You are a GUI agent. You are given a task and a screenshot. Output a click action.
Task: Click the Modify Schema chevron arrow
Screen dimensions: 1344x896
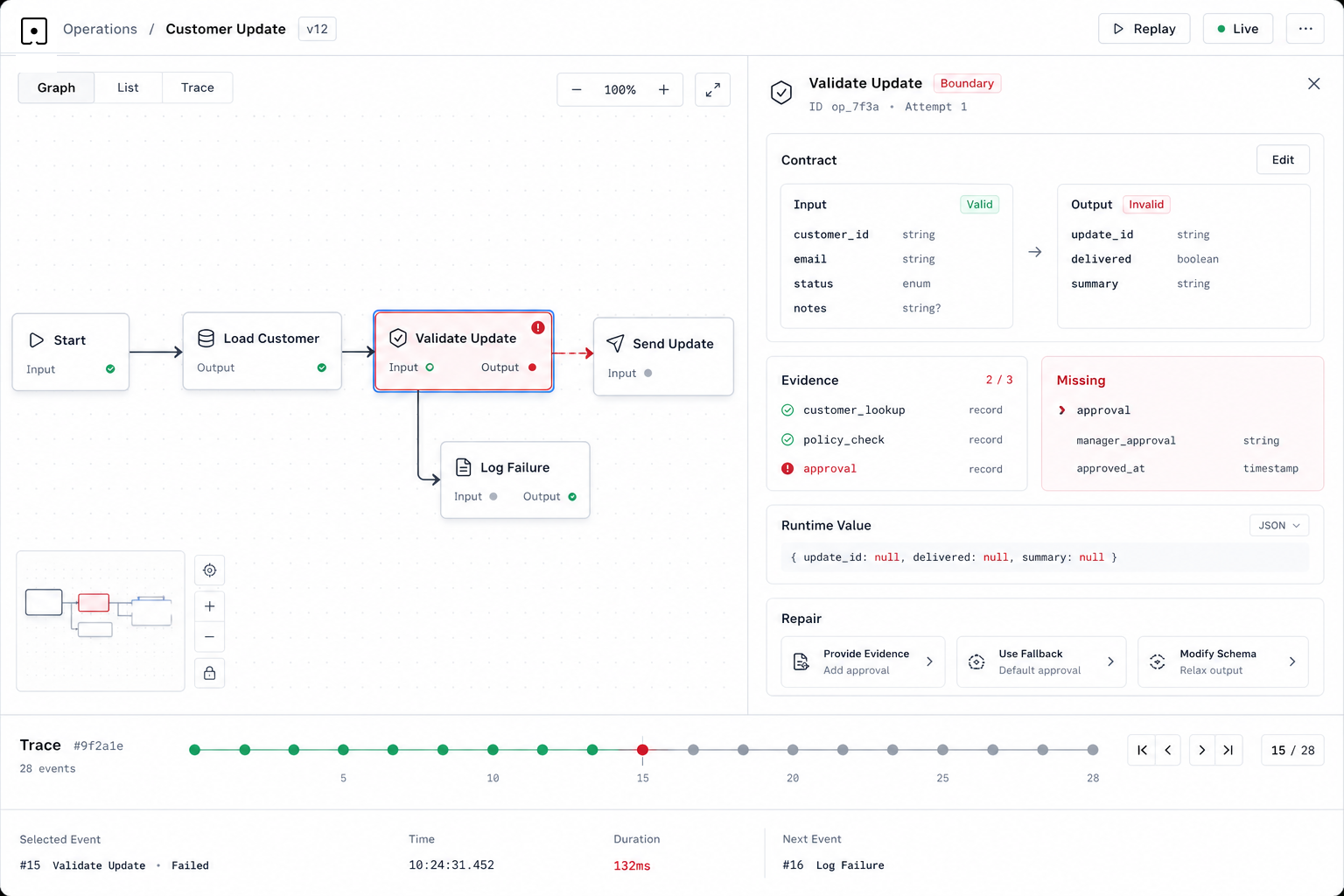click(1292, 661)
